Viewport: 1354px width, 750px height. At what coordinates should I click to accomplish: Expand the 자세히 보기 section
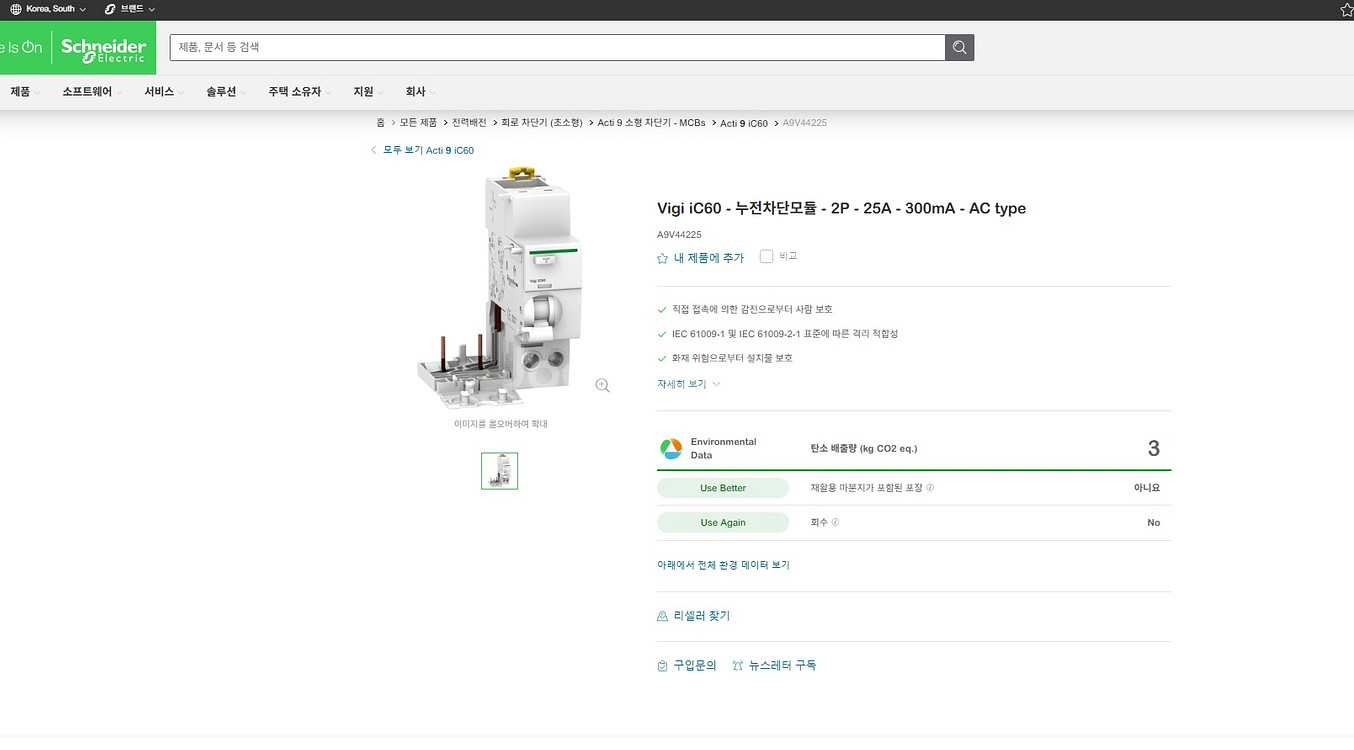tap(689, 384)
